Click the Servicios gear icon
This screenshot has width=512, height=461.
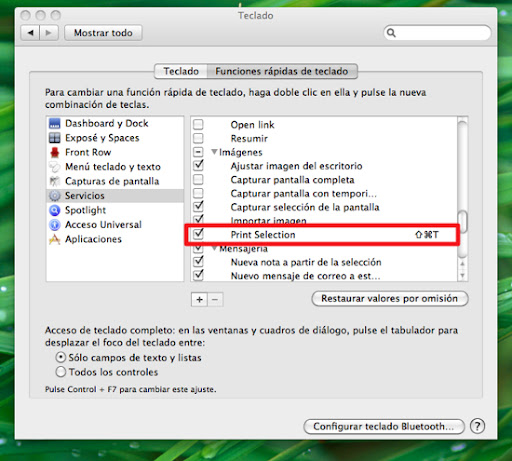55,196
